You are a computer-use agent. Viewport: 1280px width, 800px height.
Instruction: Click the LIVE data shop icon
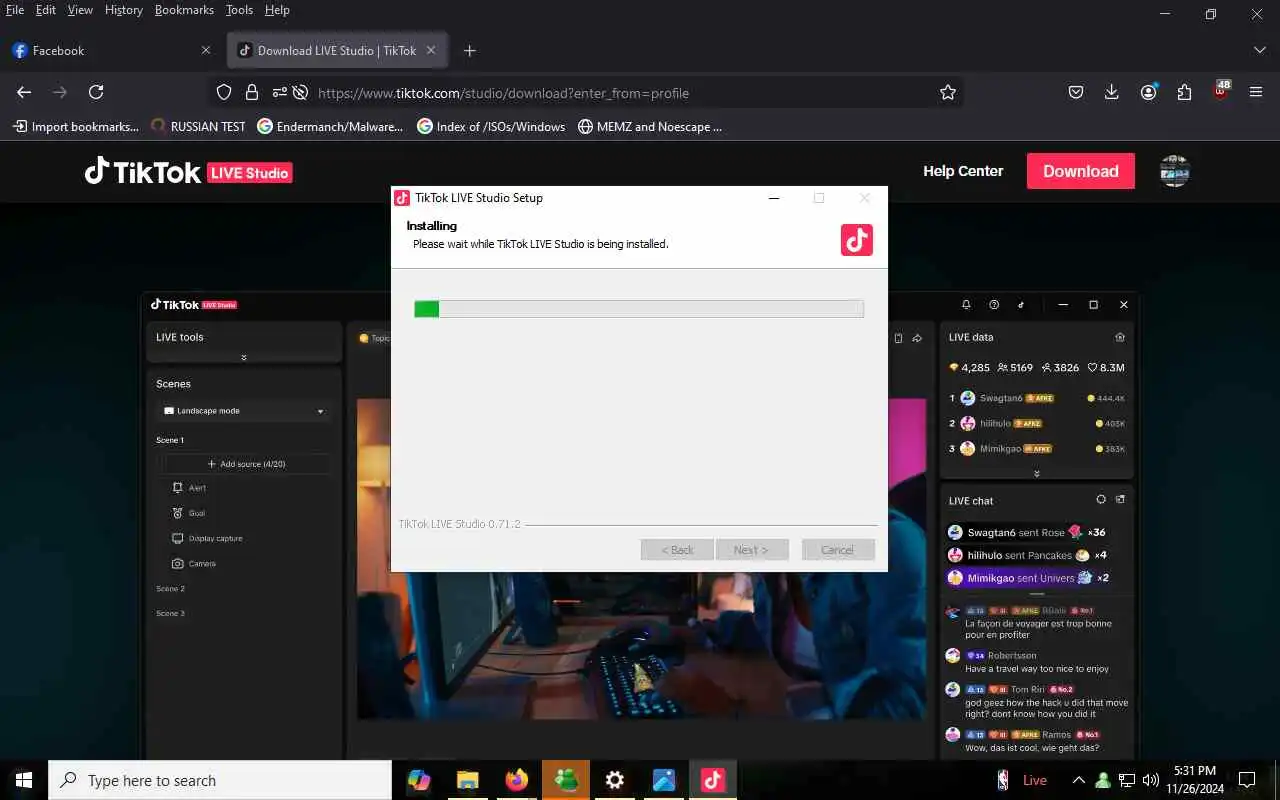(1120, 337)
